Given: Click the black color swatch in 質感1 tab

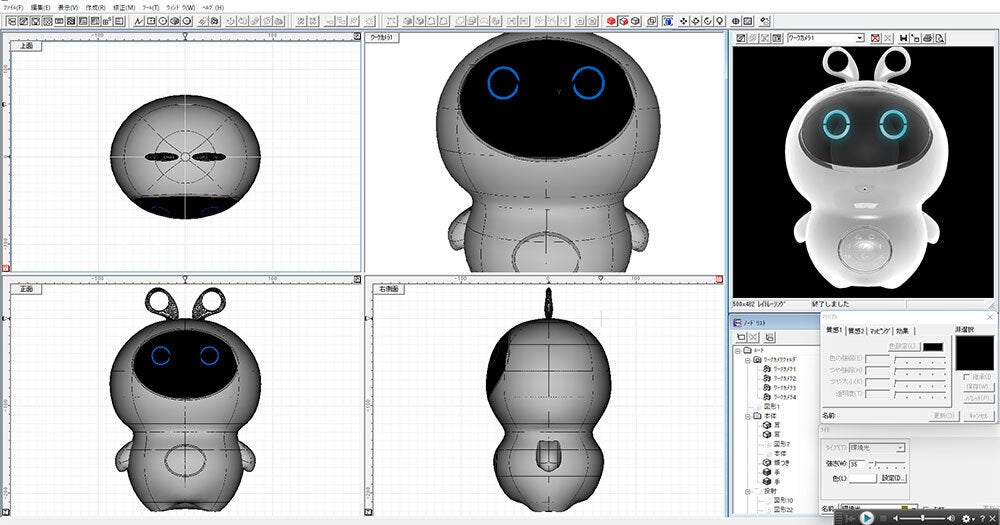Looking at the screenshot, I should click(x=932, y=346).
